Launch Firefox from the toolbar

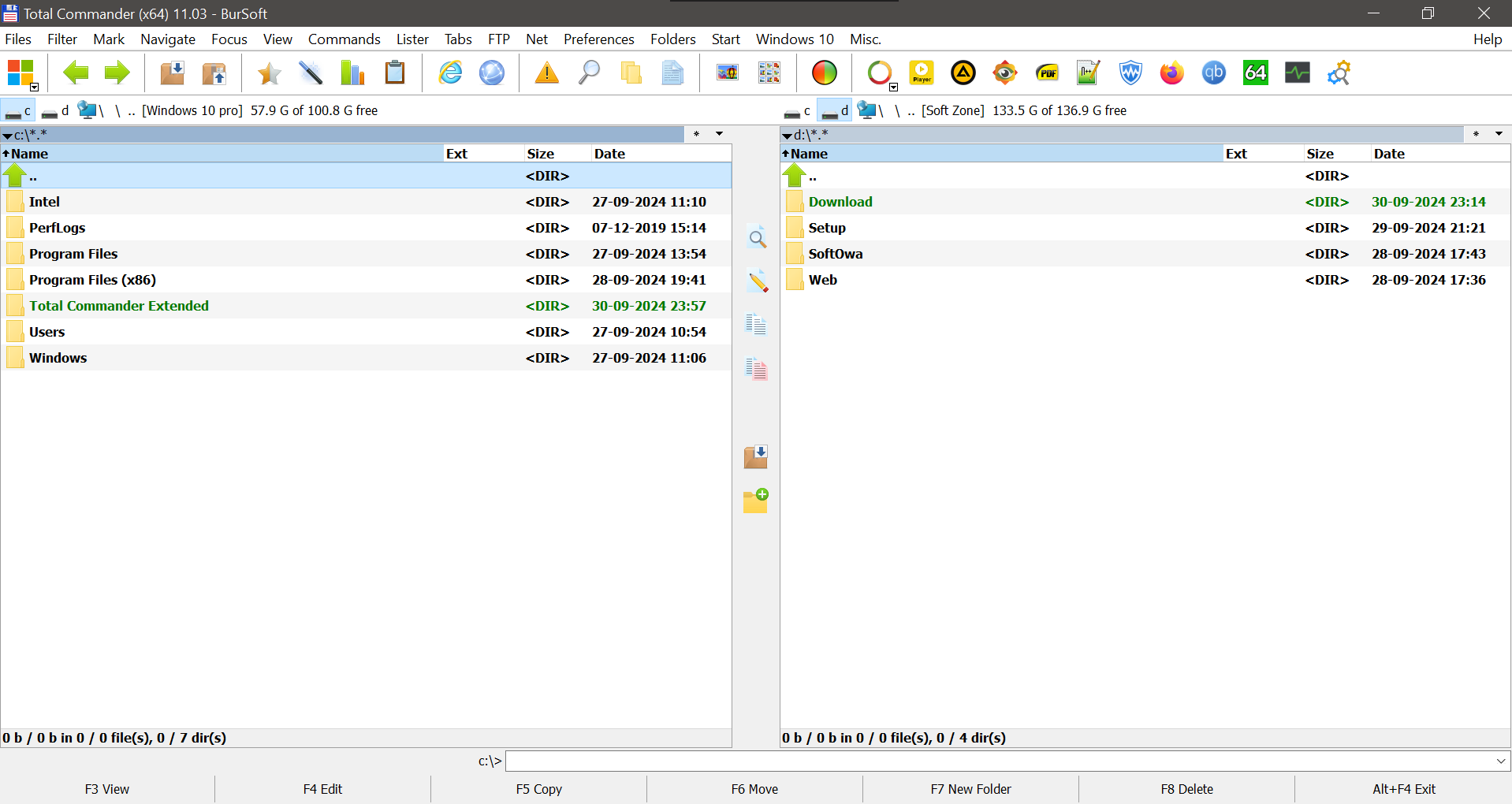pos(1171,73)
